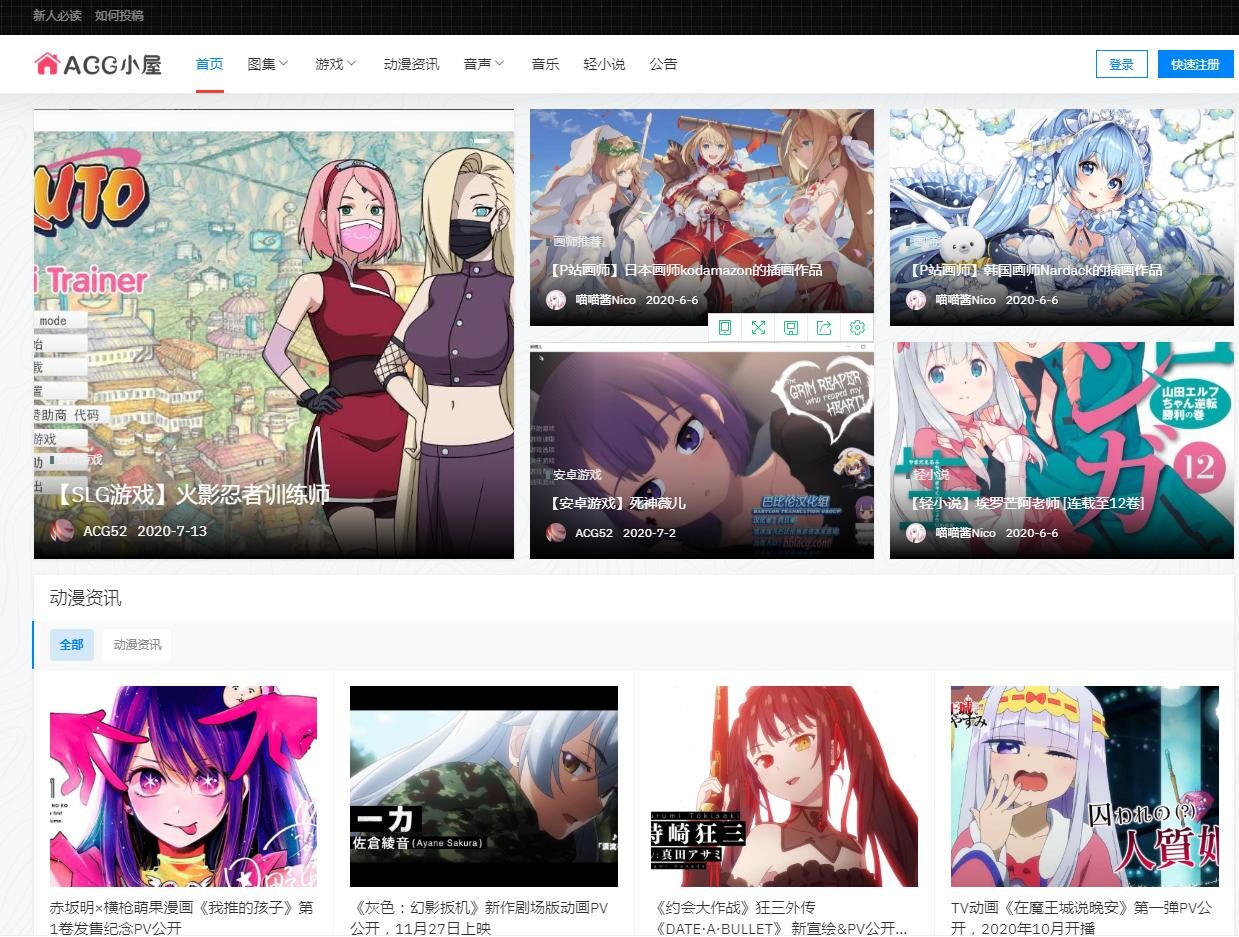Screen dimensions: 1239x937
Task: Open the 我推的孩子 article thumbnail
Action: click(183, 786)
